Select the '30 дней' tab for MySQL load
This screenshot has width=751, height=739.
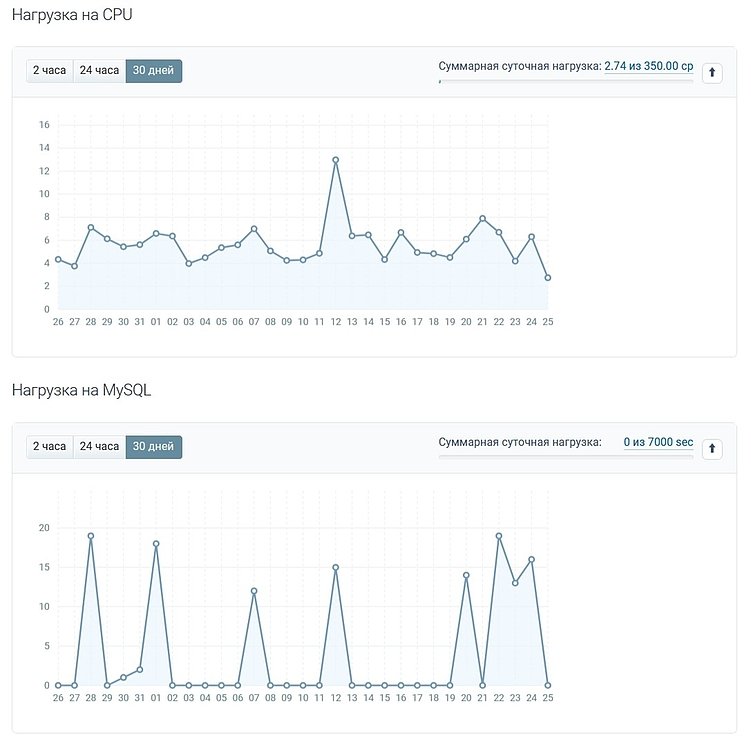click(x=153, y=446)
